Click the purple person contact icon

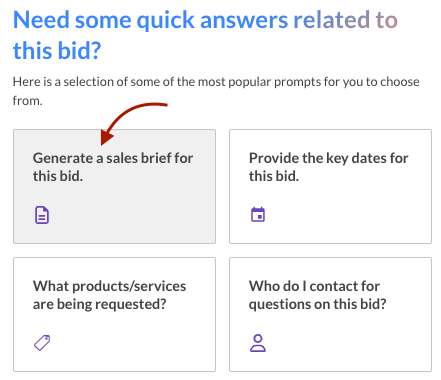click(x=258, y=343)
